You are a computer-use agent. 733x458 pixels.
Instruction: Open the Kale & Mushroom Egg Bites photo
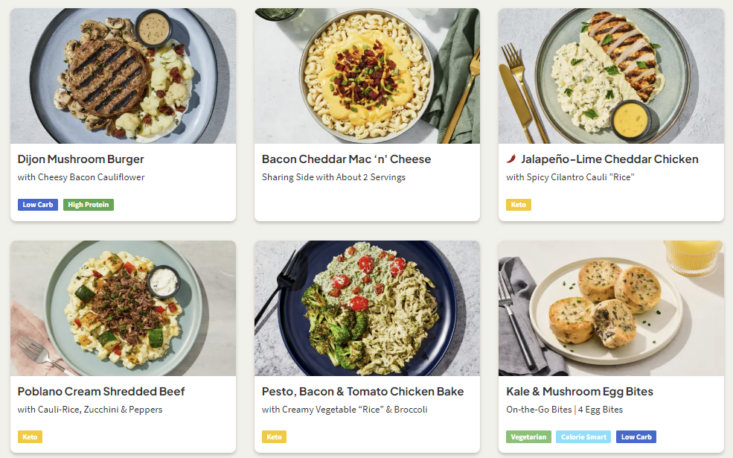click(x=611, y=308)
